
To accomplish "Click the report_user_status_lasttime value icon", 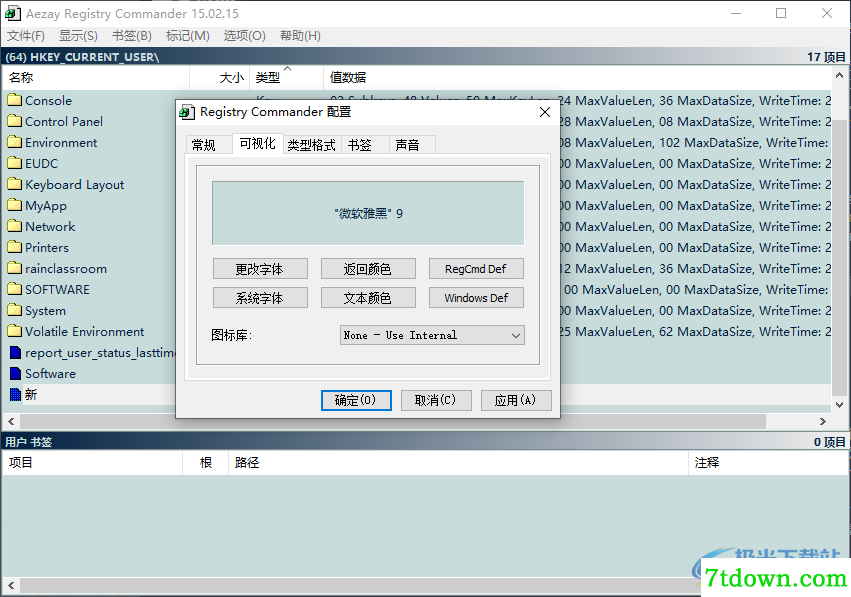I will click(x=15, y=353).
